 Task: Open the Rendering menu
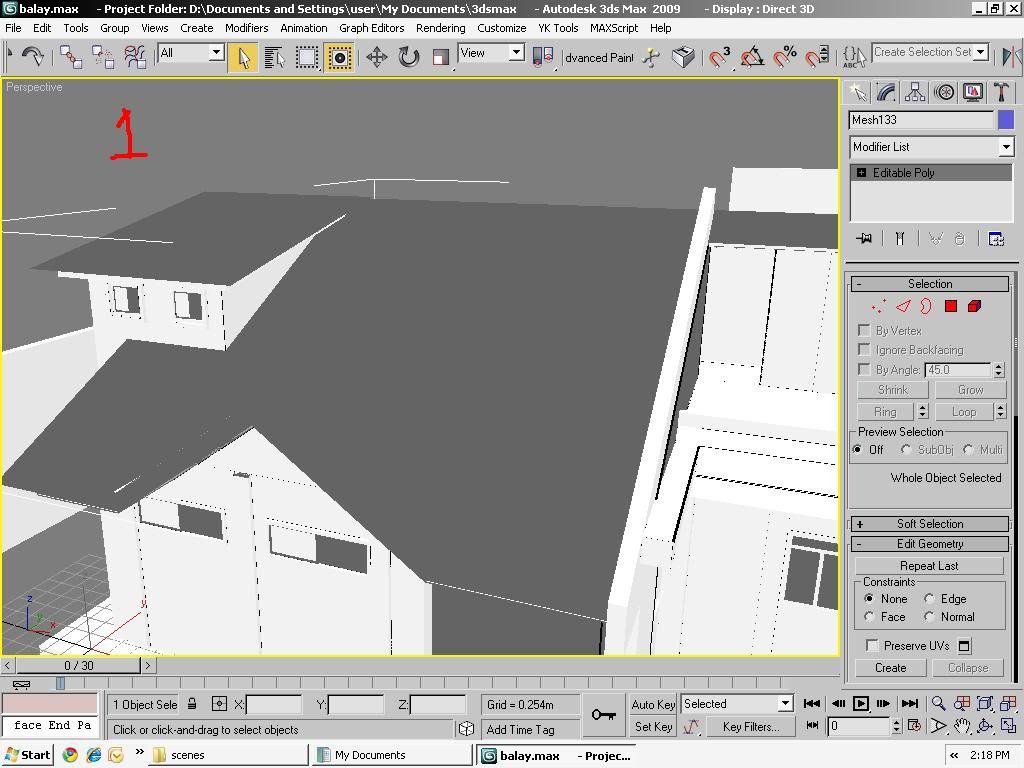(x=440, y=27)
